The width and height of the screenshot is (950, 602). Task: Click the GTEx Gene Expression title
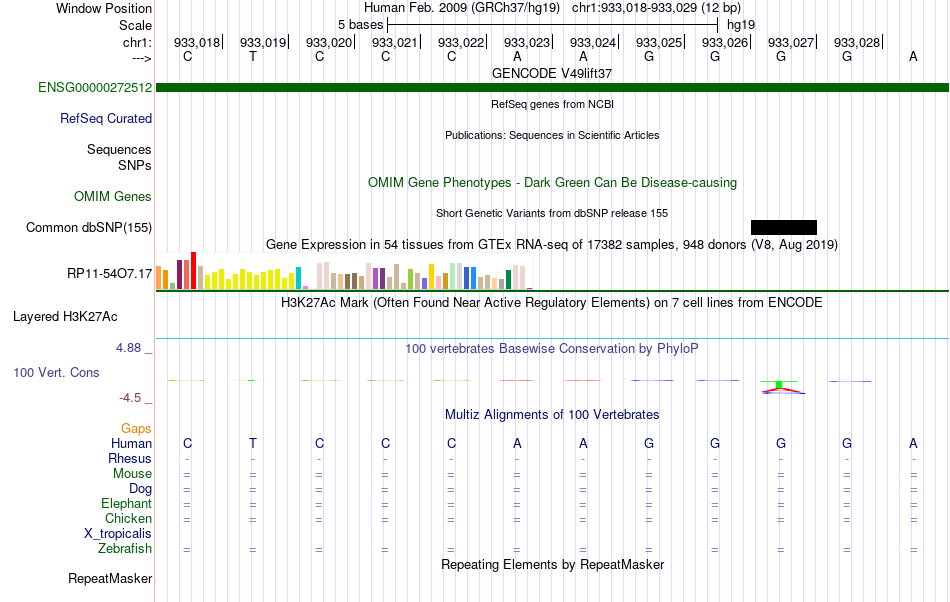(x=552, y=245)
